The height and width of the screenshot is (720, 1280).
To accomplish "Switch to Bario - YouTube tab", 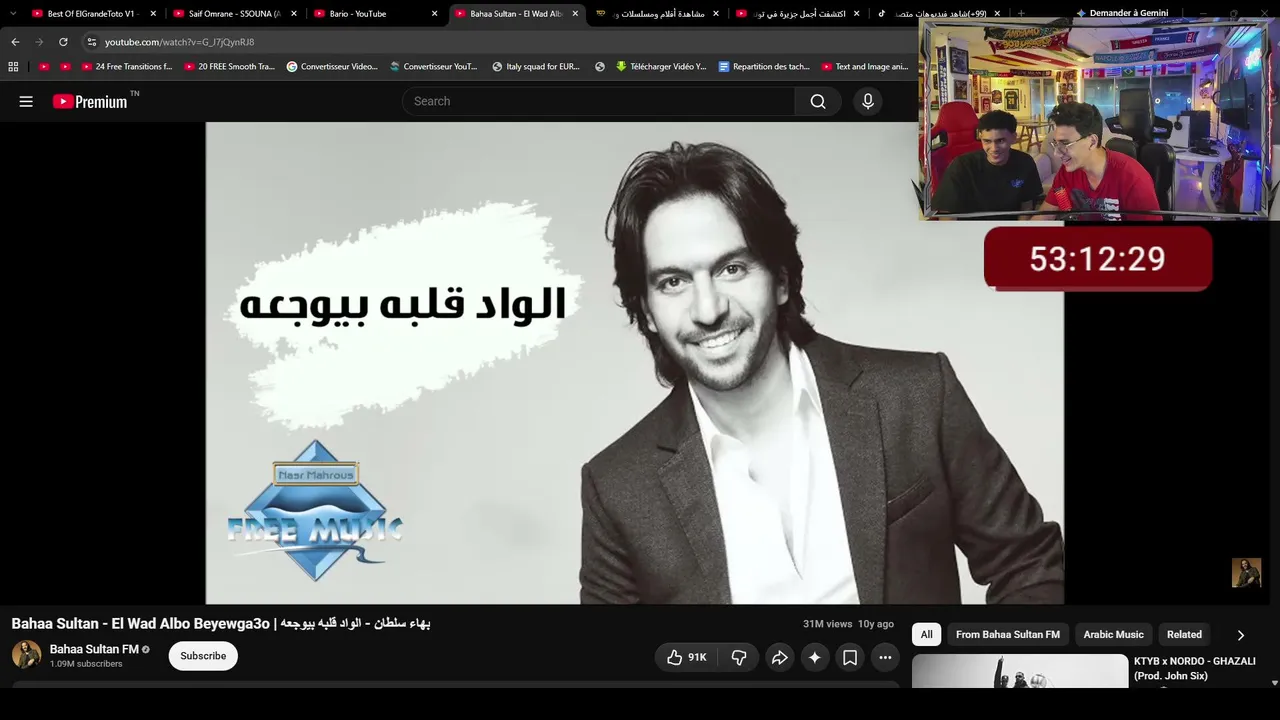I will point(374,14).
